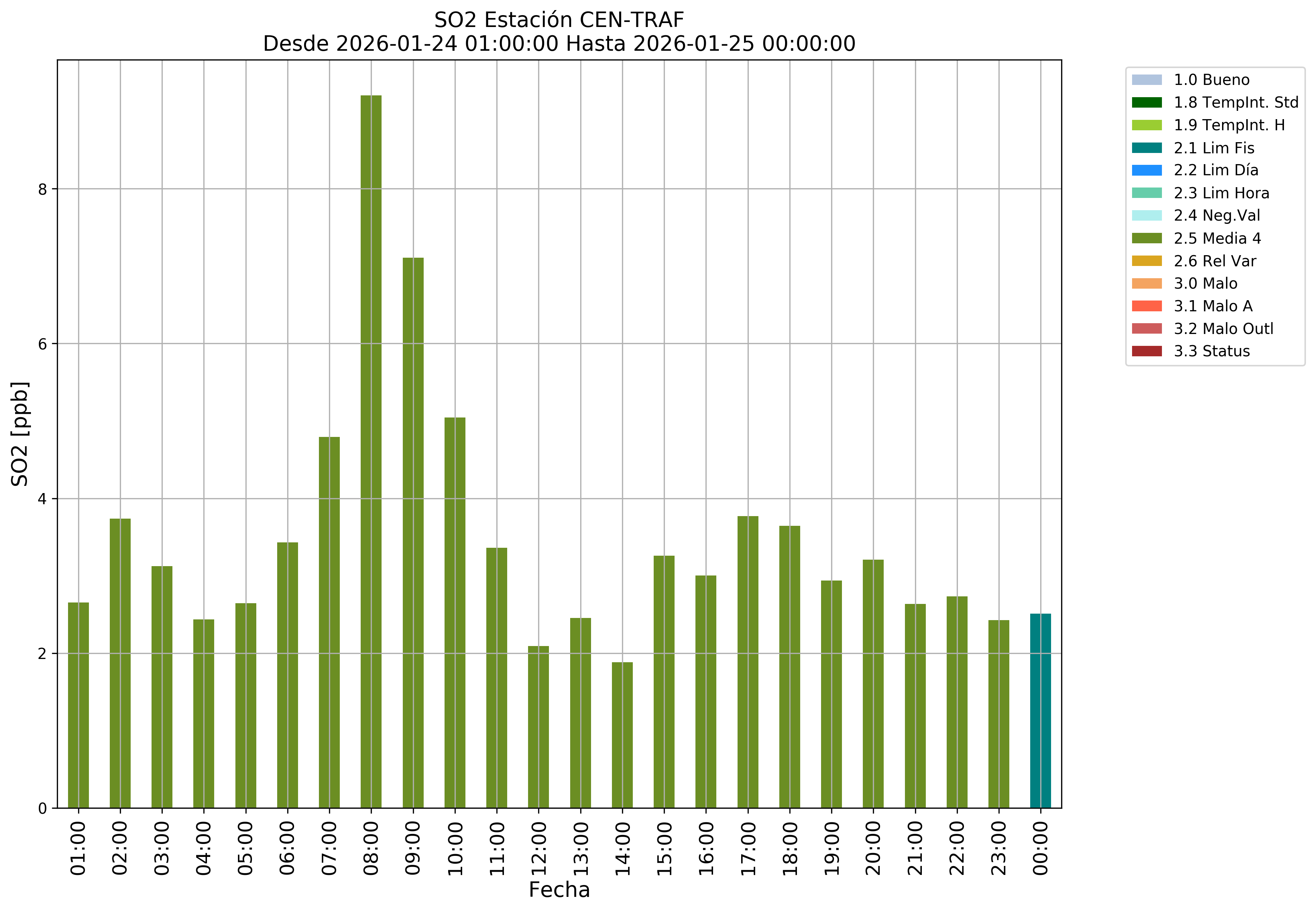Click the 3.2 Malo Outl legend label
This screenshot has height=912, width=1316.
1223,329
